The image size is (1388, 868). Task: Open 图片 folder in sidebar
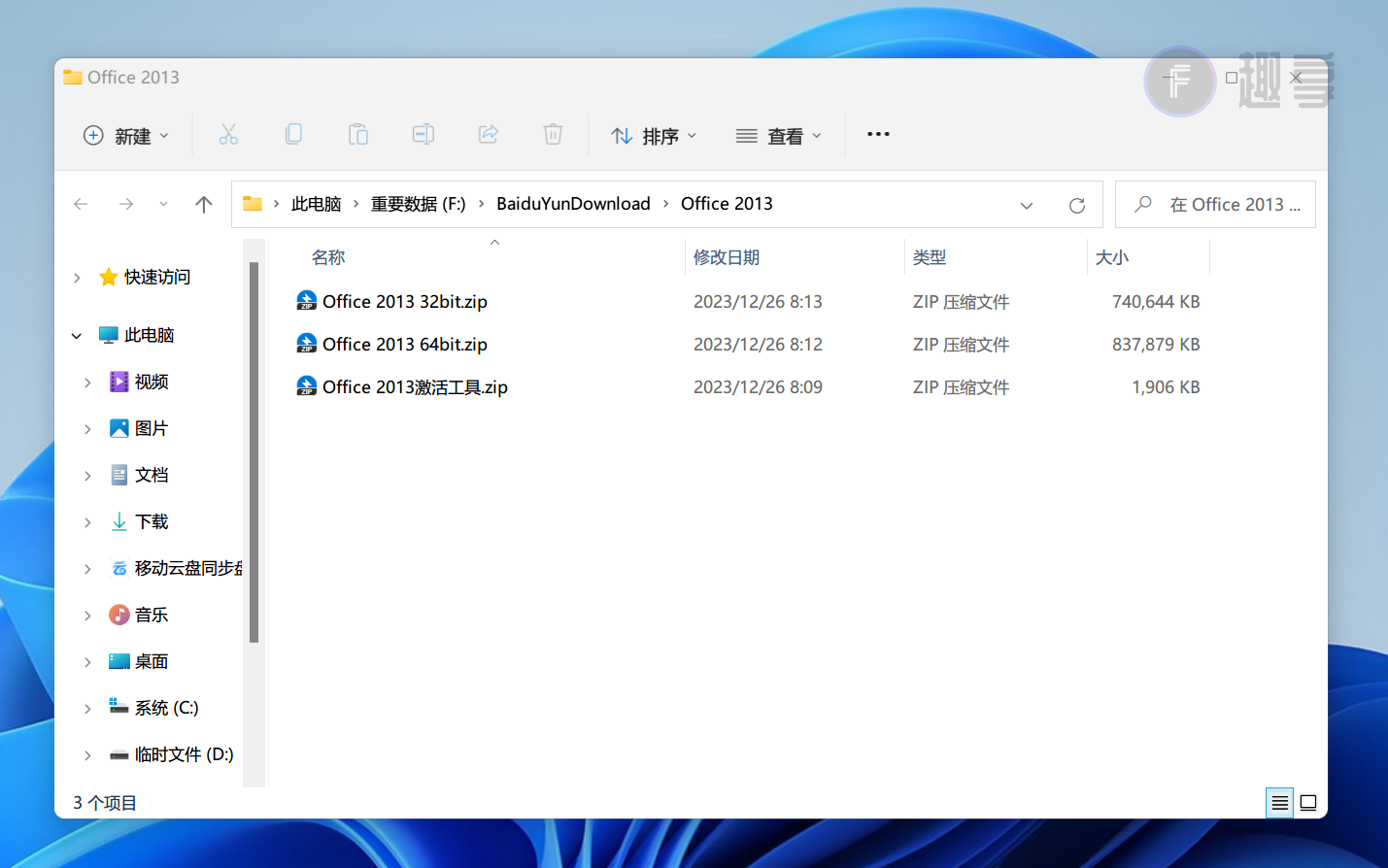click(x=139, y=429)
